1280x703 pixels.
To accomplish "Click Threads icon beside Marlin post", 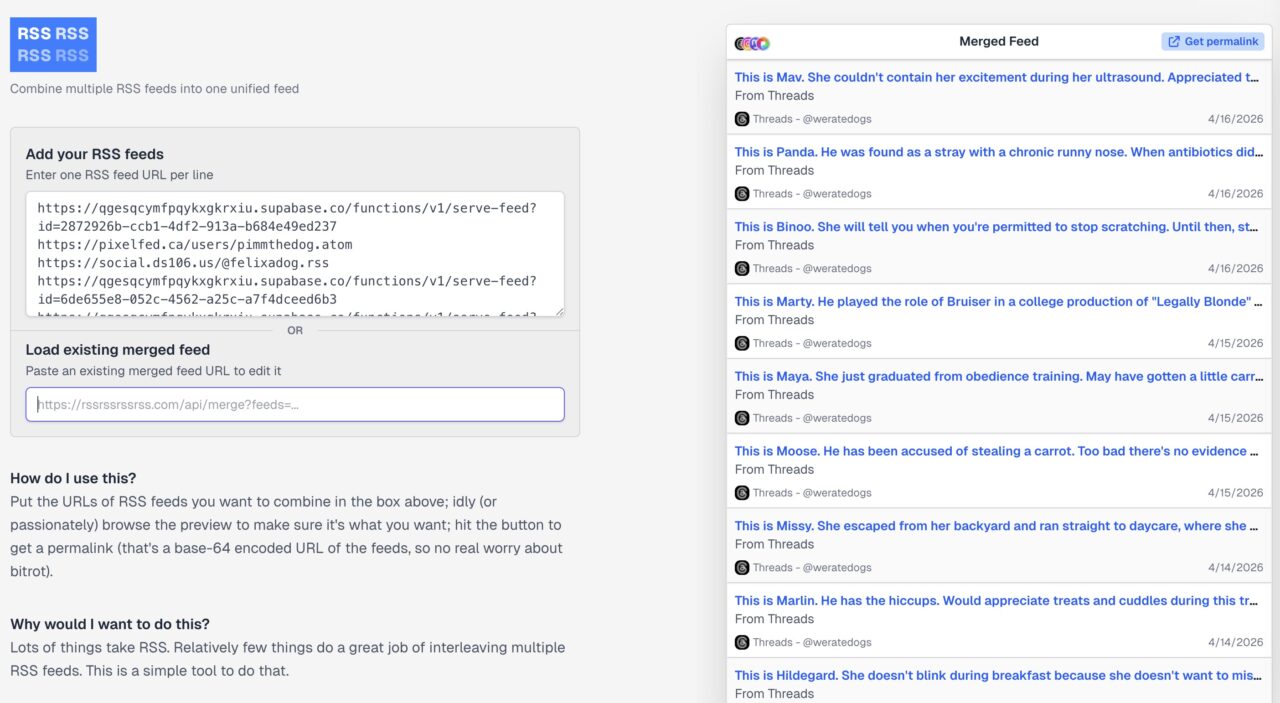I will pos(742,642).
